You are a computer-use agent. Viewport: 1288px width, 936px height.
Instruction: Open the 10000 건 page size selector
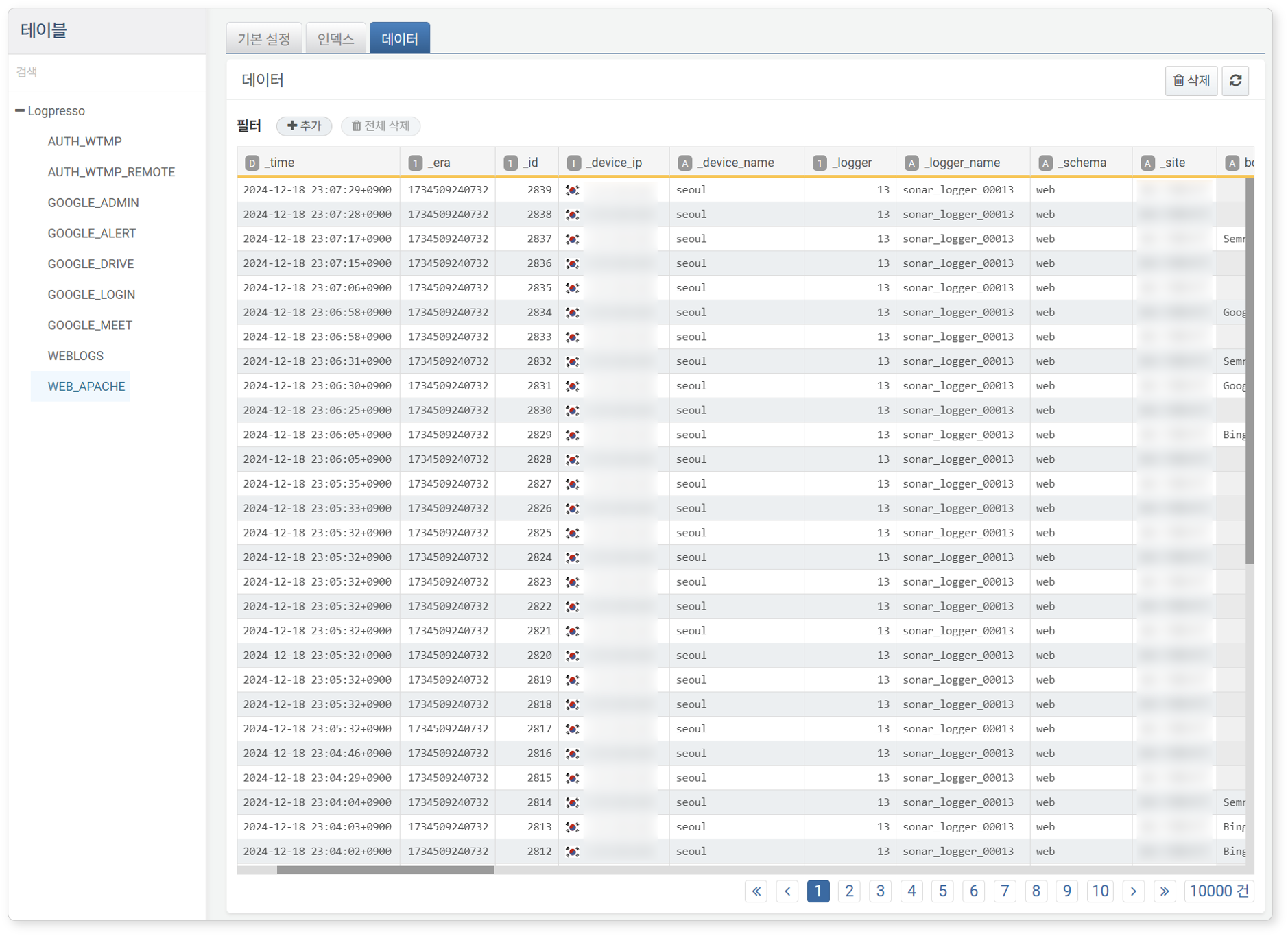coord(1219,891)
